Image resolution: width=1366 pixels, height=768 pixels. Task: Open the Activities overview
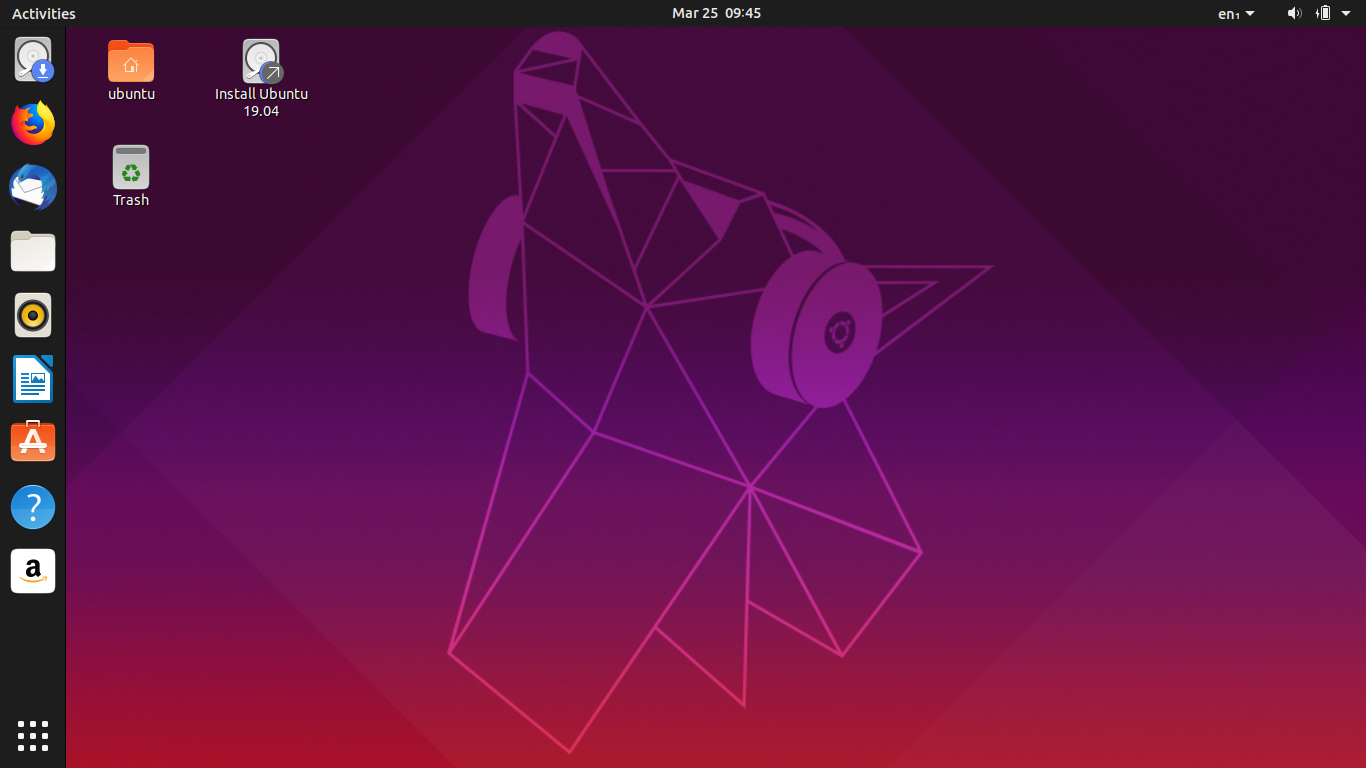(x=44, y=13)
